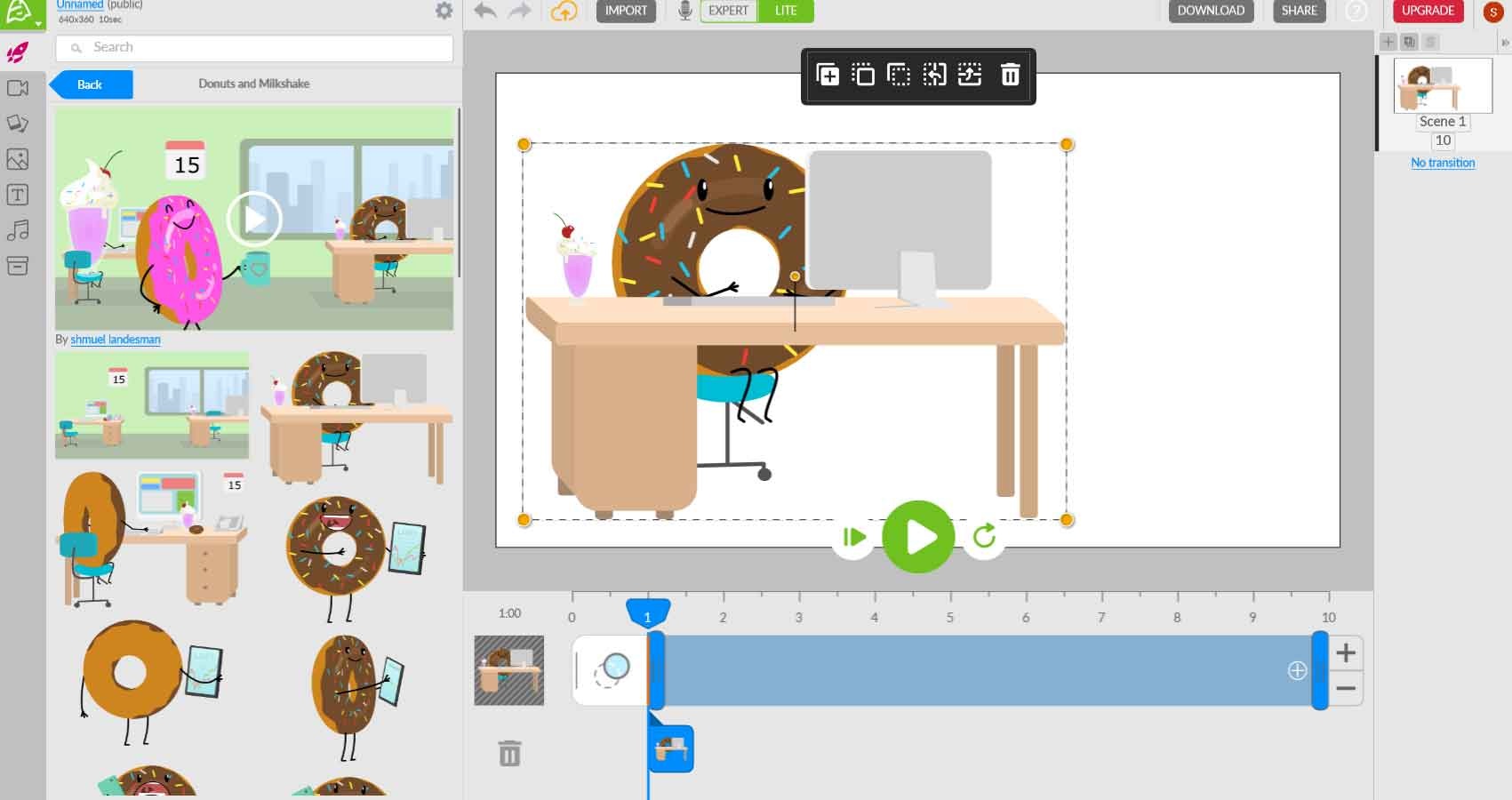Click the swap/replace icon in the object toolbar
1512x800 pixels.
point(970,75)
